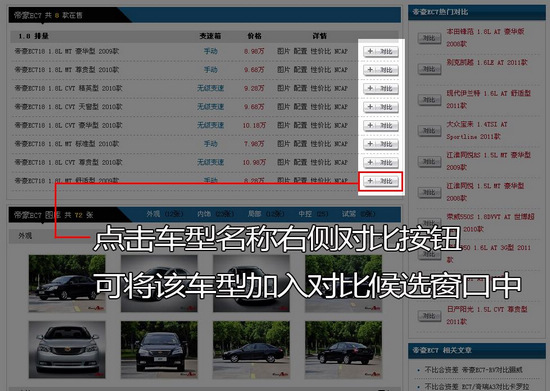Switch to the 中控 photo tab

[313, 214]
